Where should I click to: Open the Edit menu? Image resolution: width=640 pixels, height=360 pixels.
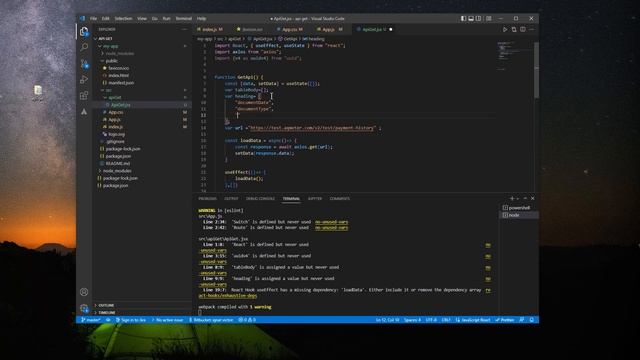pos(105,18)
